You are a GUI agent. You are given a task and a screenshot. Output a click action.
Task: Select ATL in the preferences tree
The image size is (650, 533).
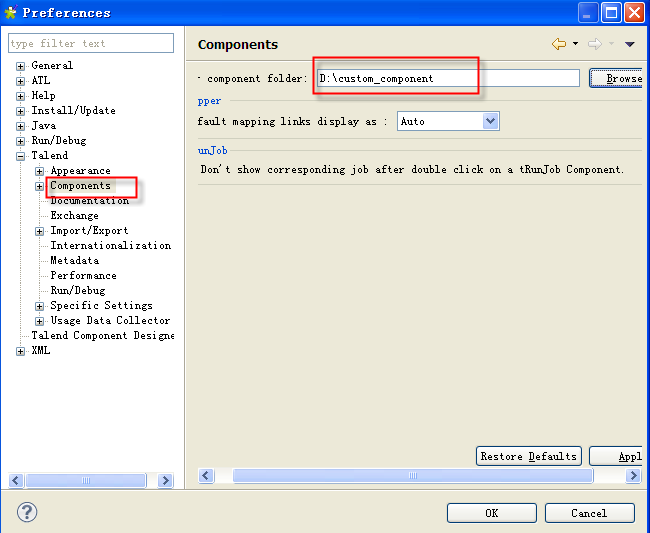point(41,80)
